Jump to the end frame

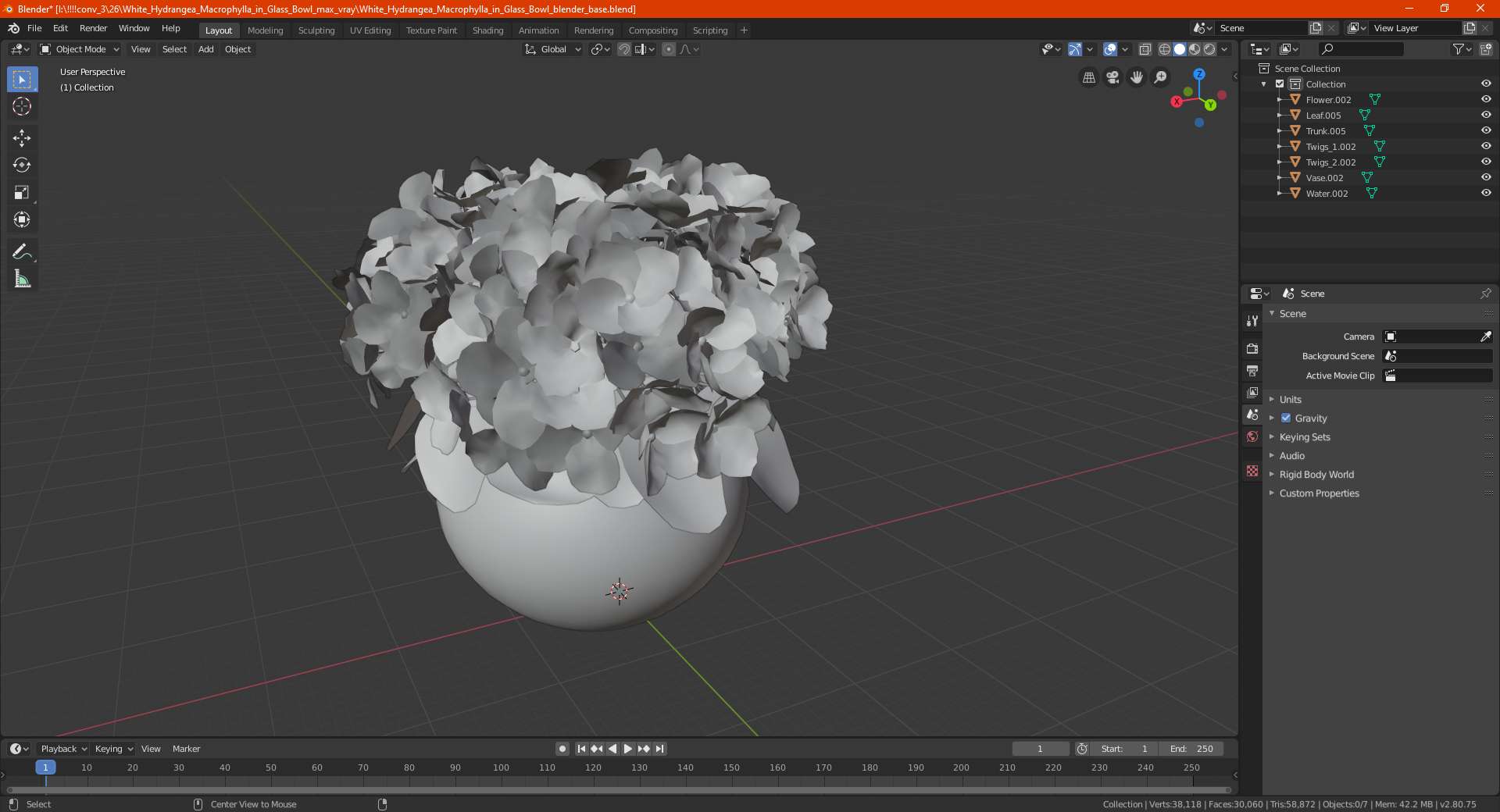point(660,749)
